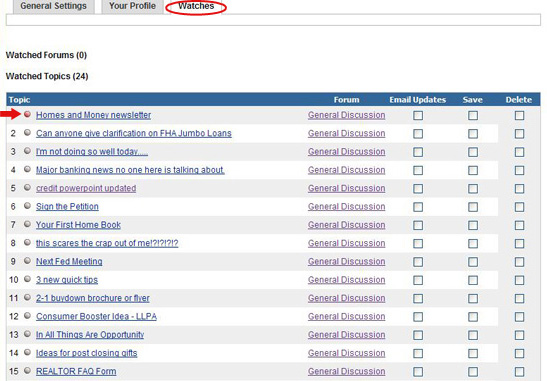The image size is (547, 381).
Task: Open General Discussion forum in REALTOR FAQ Form row
Action: pos(346,372)
